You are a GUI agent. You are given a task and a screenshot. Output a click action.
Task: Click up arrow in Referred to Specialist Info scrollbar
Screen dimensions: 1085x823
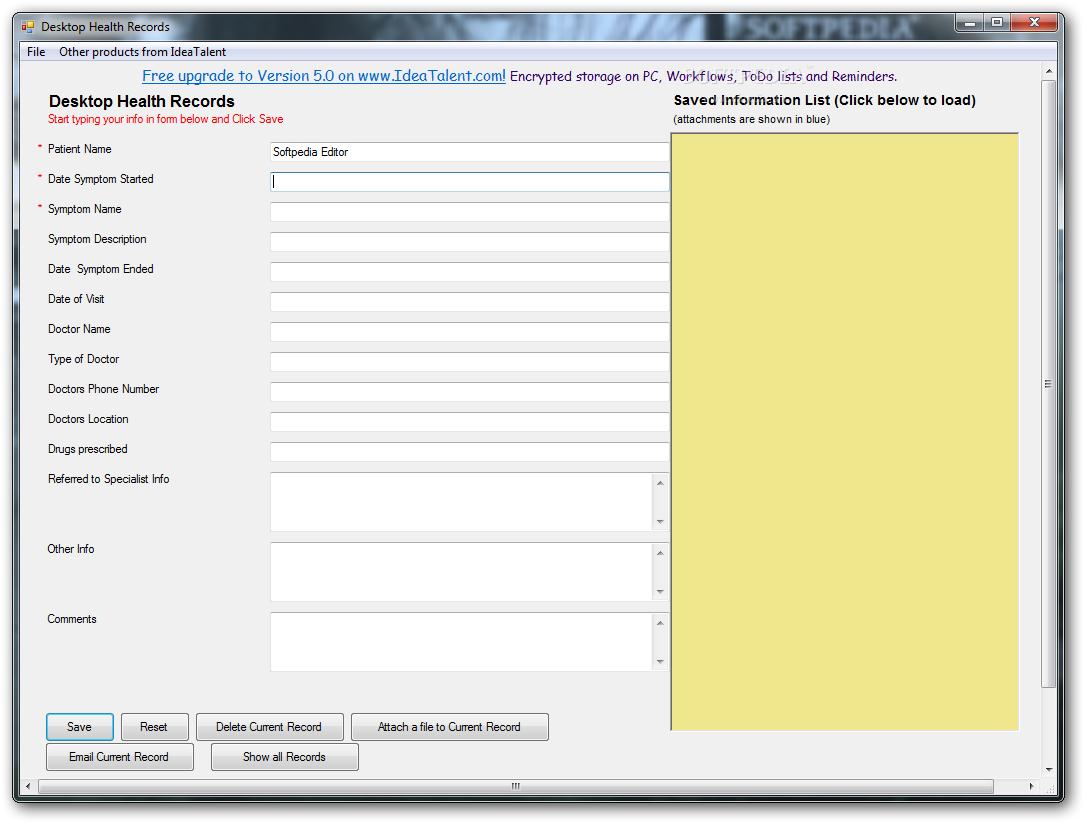point(660,482)
